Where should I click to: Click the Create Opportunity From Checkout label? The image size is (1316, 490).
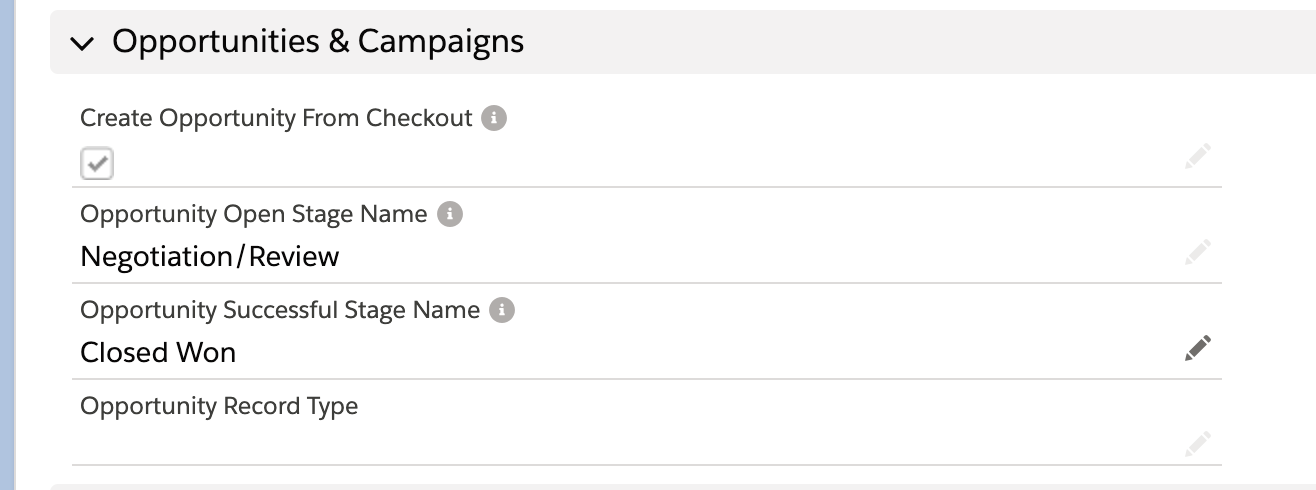(276, 118)
